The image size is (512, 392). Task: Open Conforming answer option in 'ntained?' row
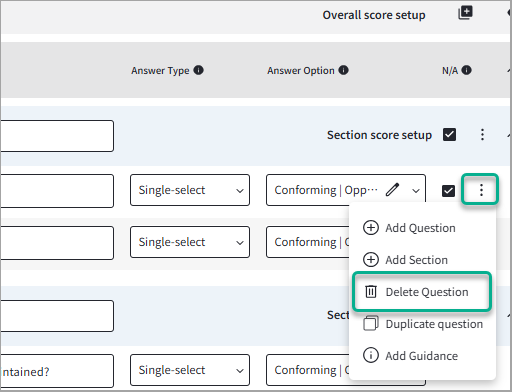coord(307,370)
